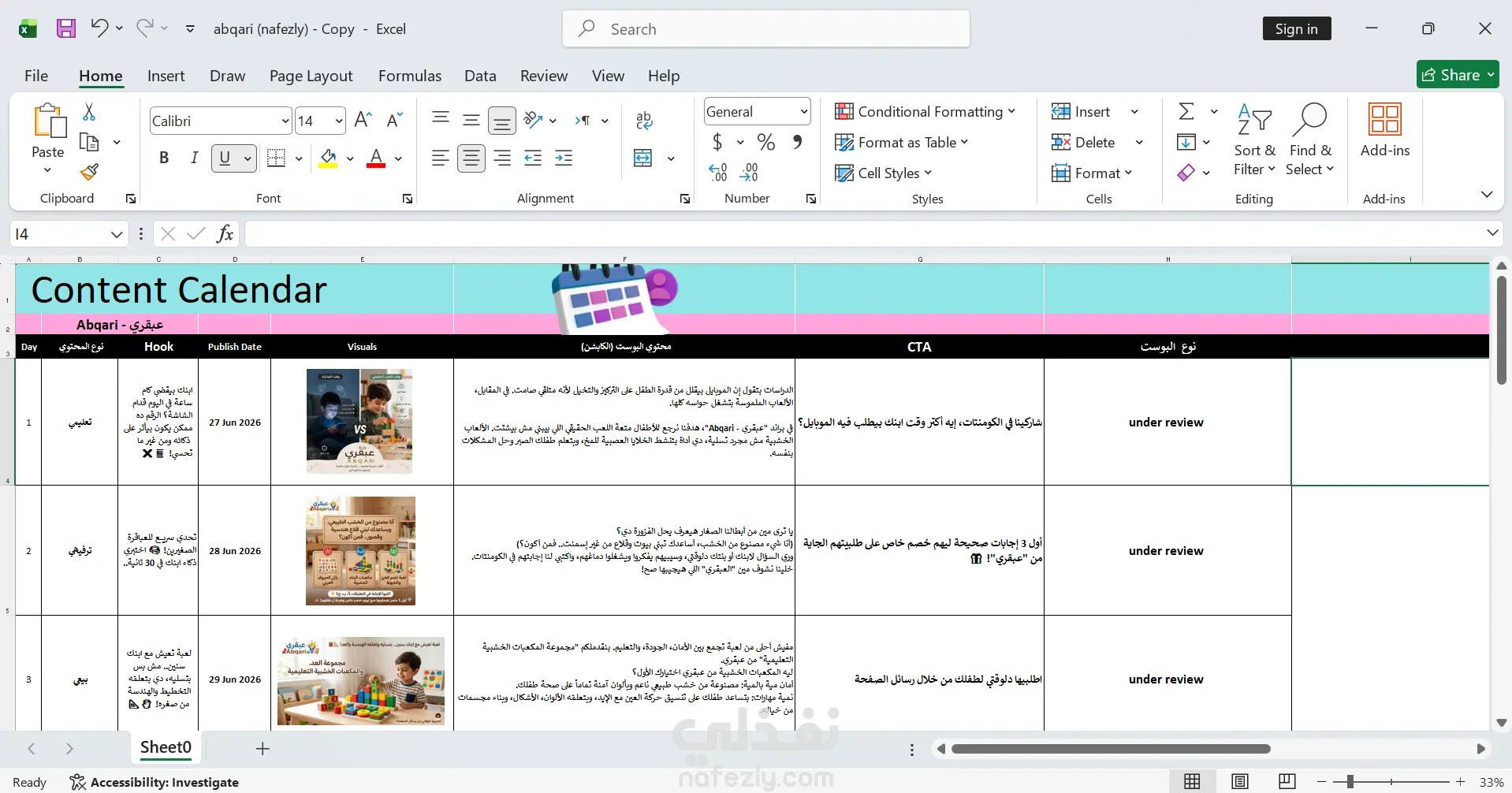Open the Format cells menu button
The image size is (1512, 793).
pos(1092,173)
